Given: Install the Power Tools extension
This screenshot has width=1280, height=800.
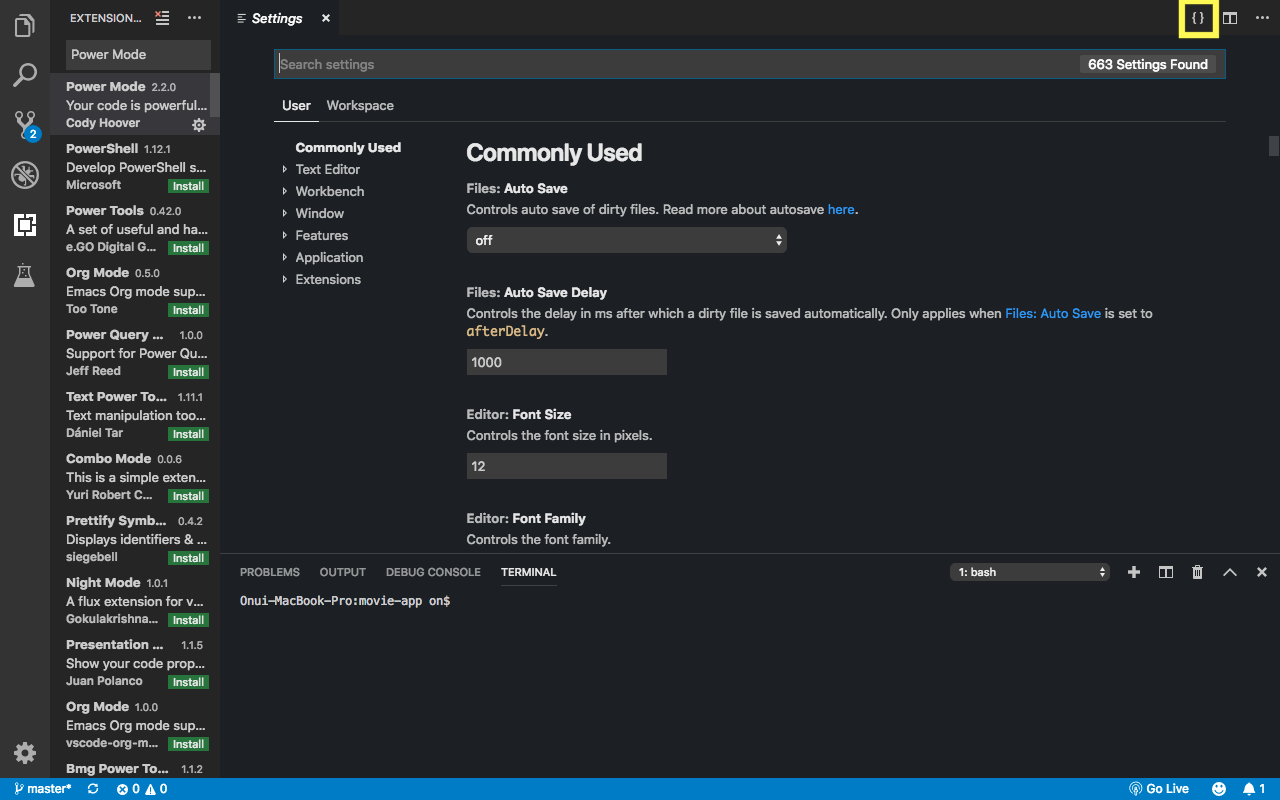Looking at the screenshot, I should click(x=188, y=248).
